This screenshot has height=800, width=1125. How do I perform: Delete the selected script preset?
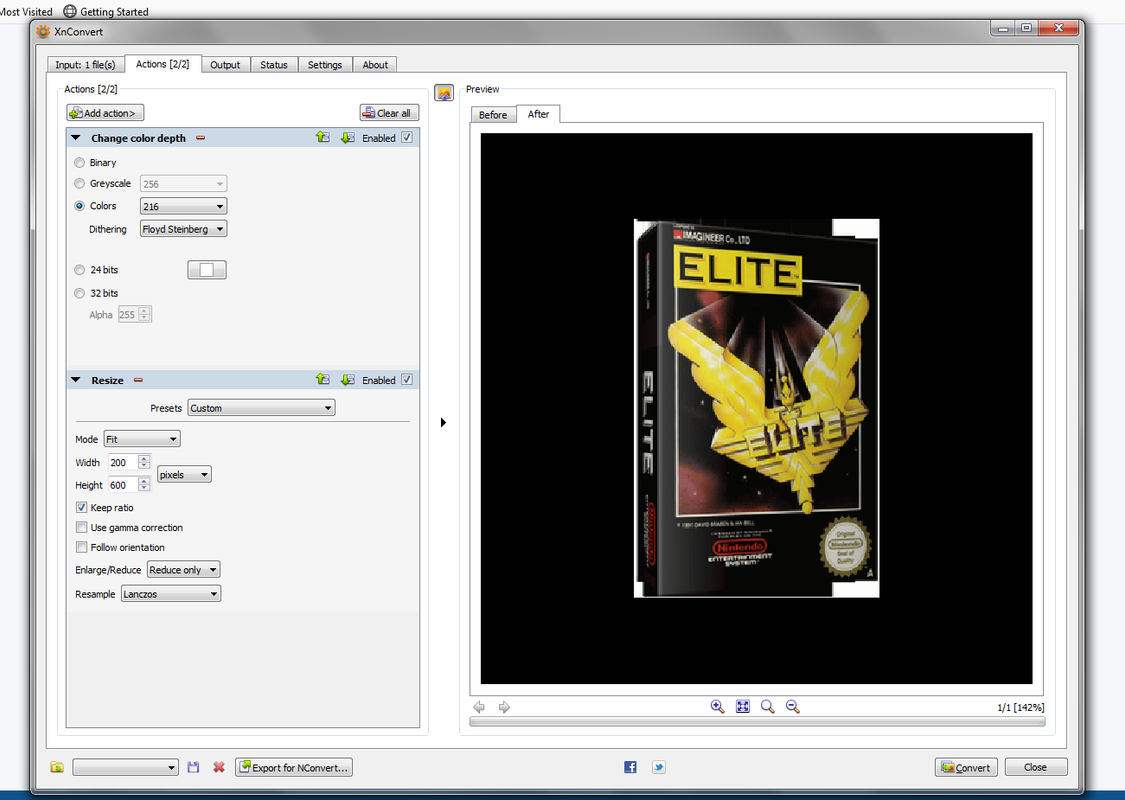[x=219, y=767]
